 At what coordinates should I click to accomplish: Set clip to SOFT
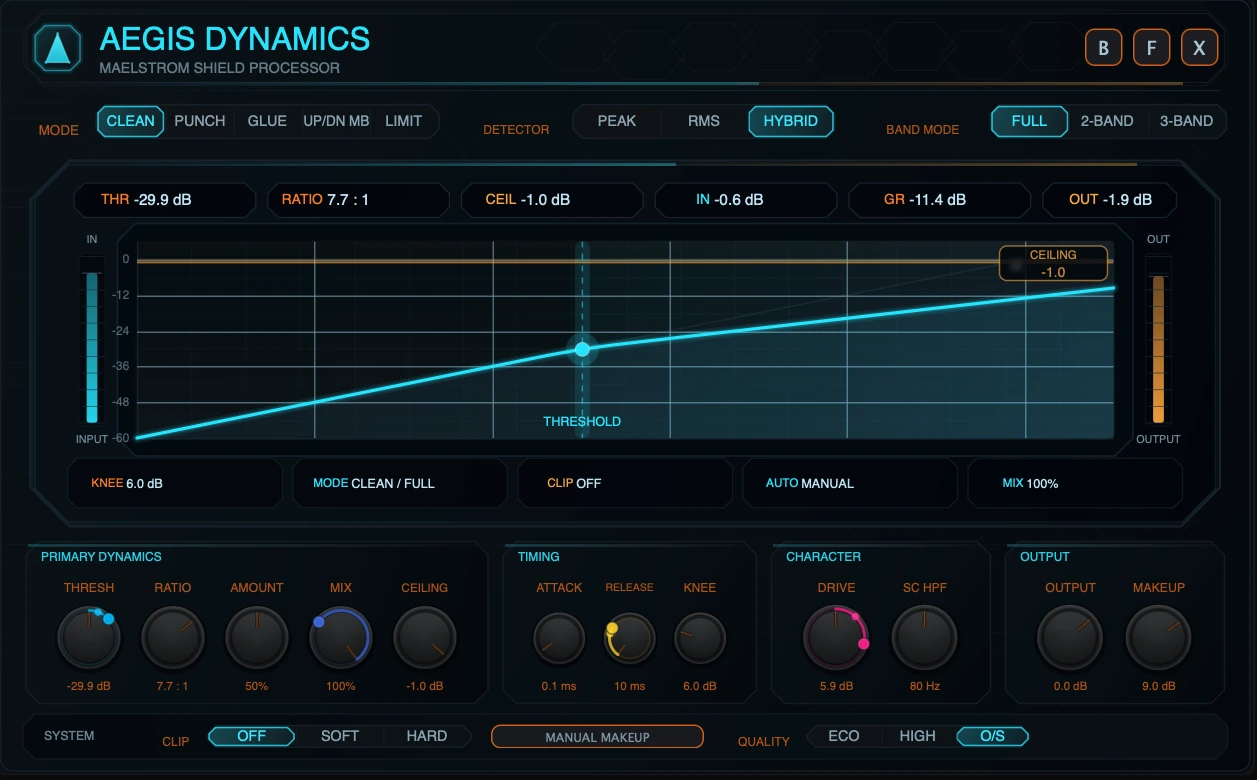[x=340, y=736]
